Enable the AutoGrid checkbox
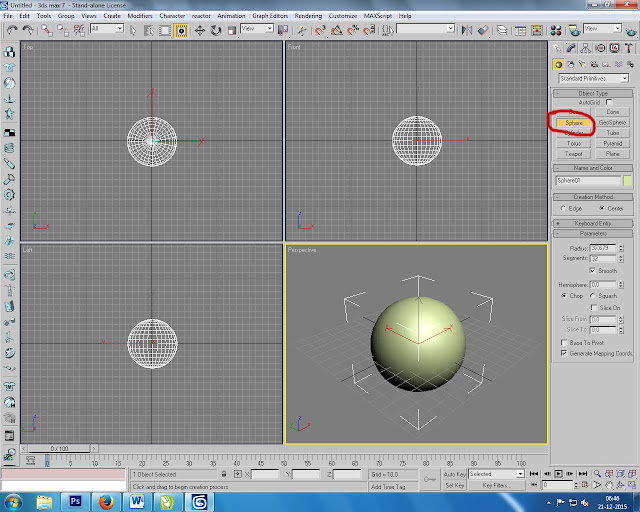The height and width of the screenshot is (512, 640). point(609,102)
